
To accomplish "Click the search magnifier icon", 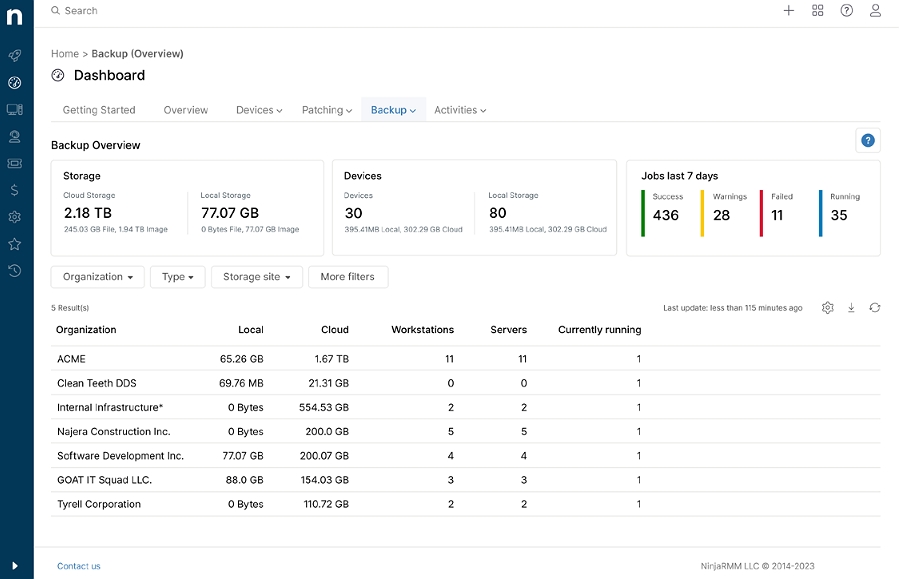I will pos(56,10).
